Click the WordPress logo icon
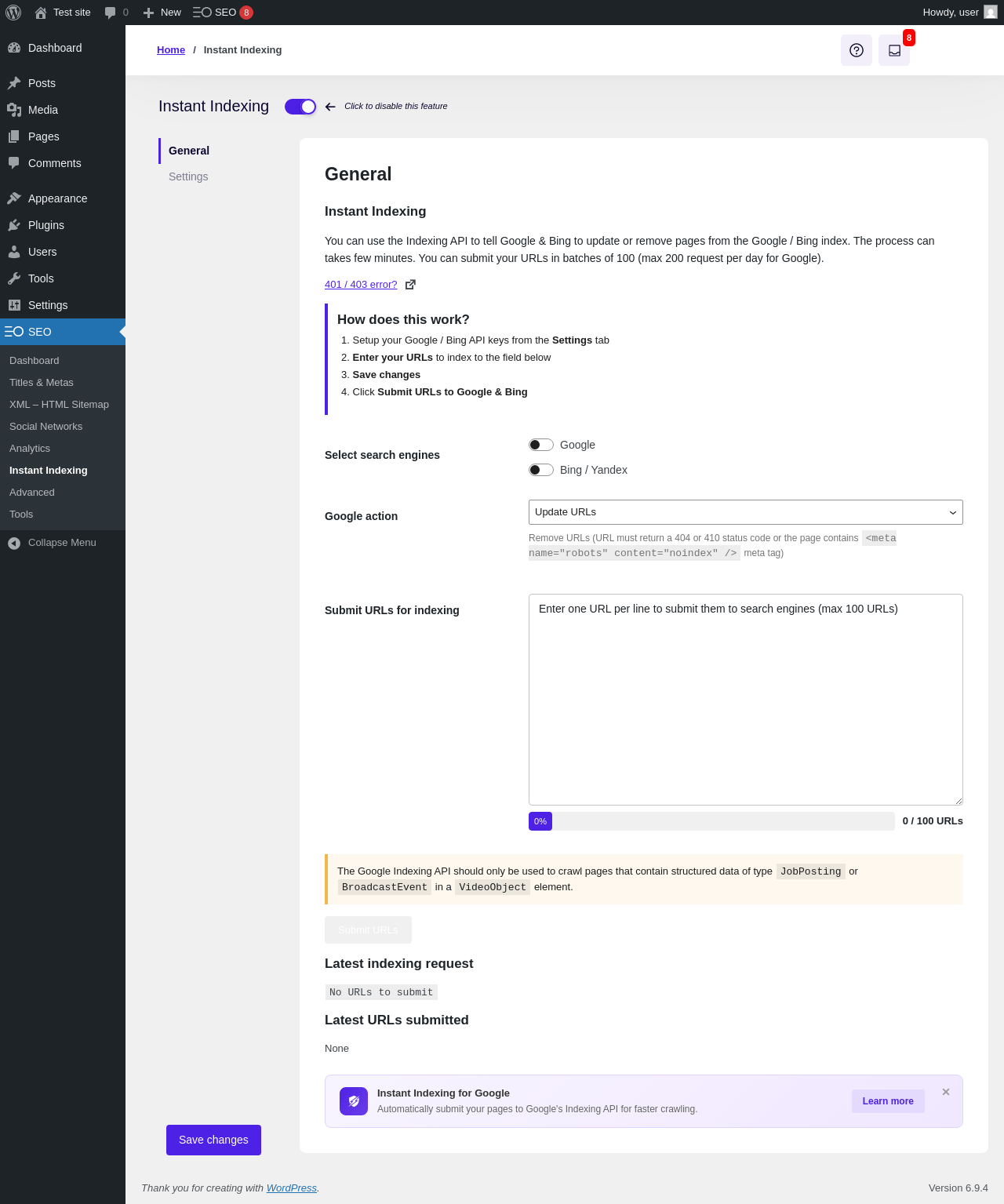1004x1204 pixels. 13,13
